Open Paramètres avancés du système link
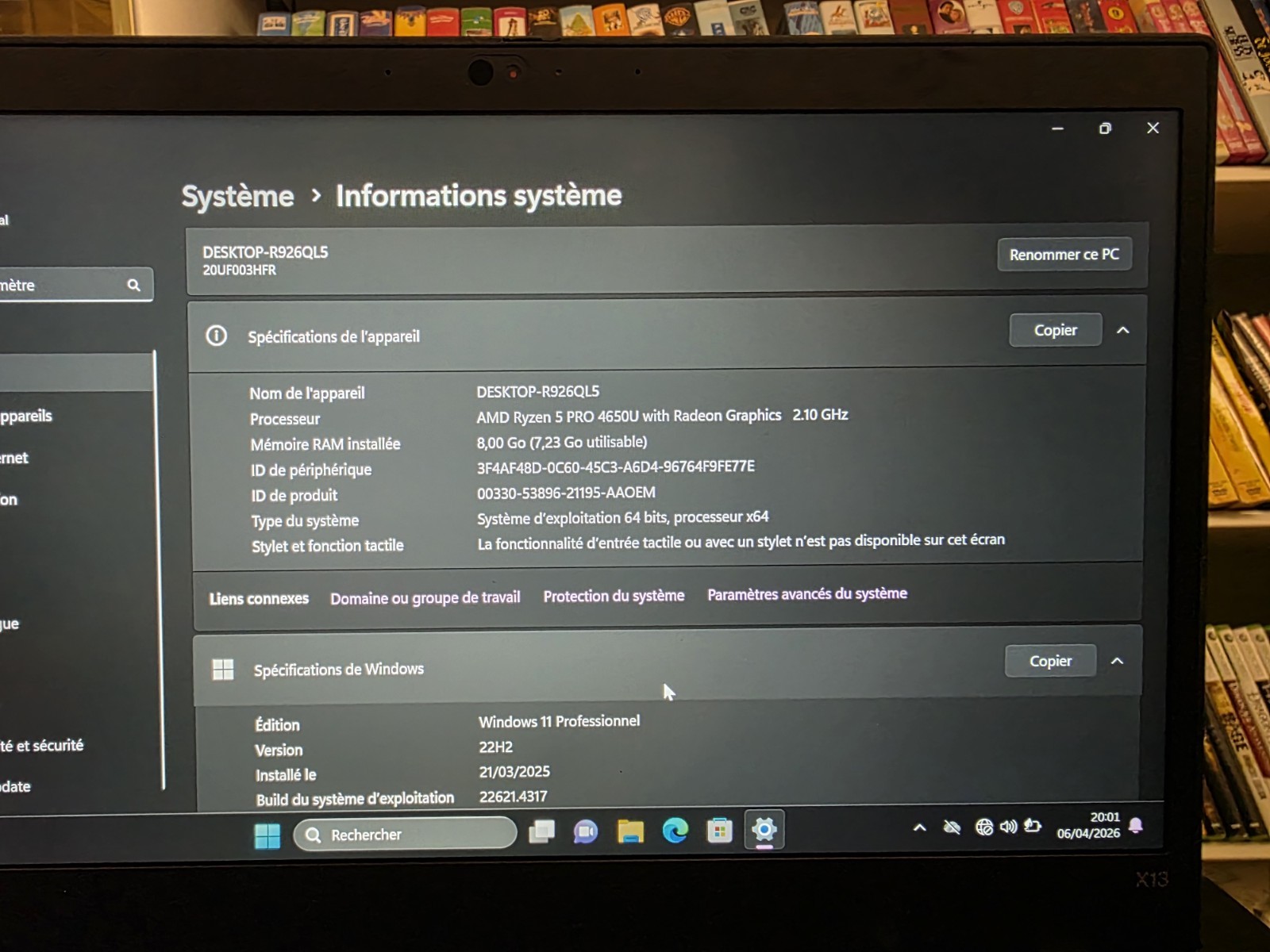1270x952 pixels. click(807, 594)
